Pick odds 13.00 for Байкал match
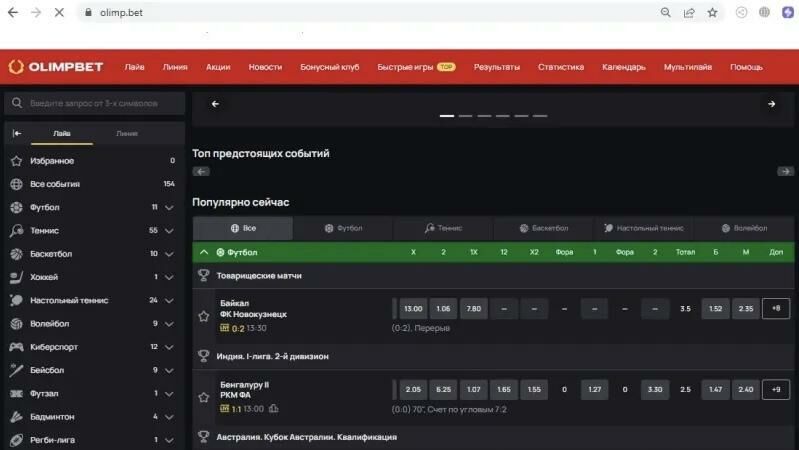The width and height of the screenshot is (799, 450). pos(413,308)
